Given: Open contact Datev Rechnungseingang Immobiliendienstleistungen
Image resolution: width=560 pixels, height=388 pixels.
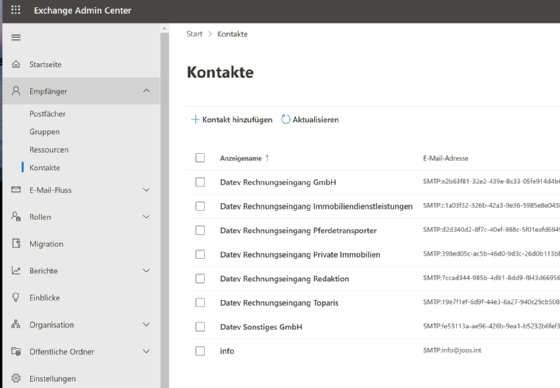Looking at the screenshot, I should pyautogui.click(x=316, y=206).
